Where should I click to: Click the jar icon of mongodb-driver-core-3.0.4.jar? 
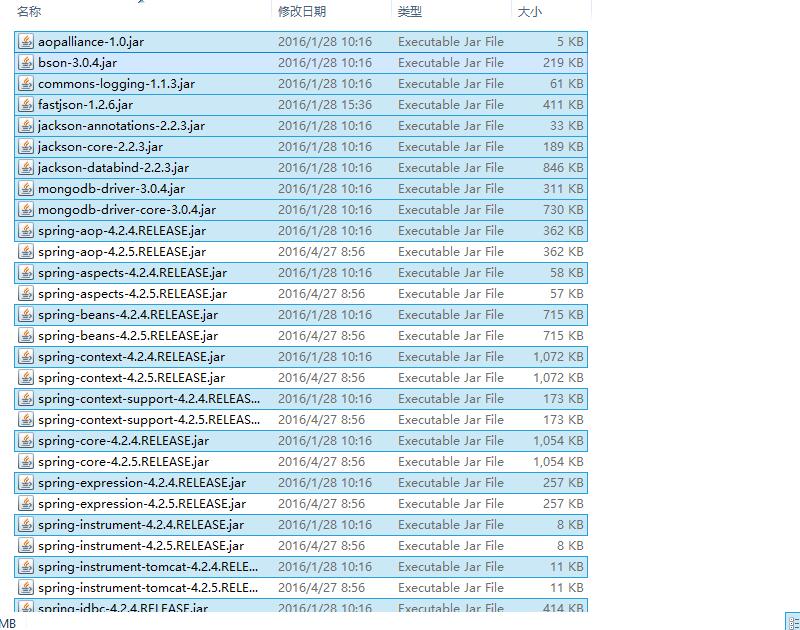(x=26, y=210)
